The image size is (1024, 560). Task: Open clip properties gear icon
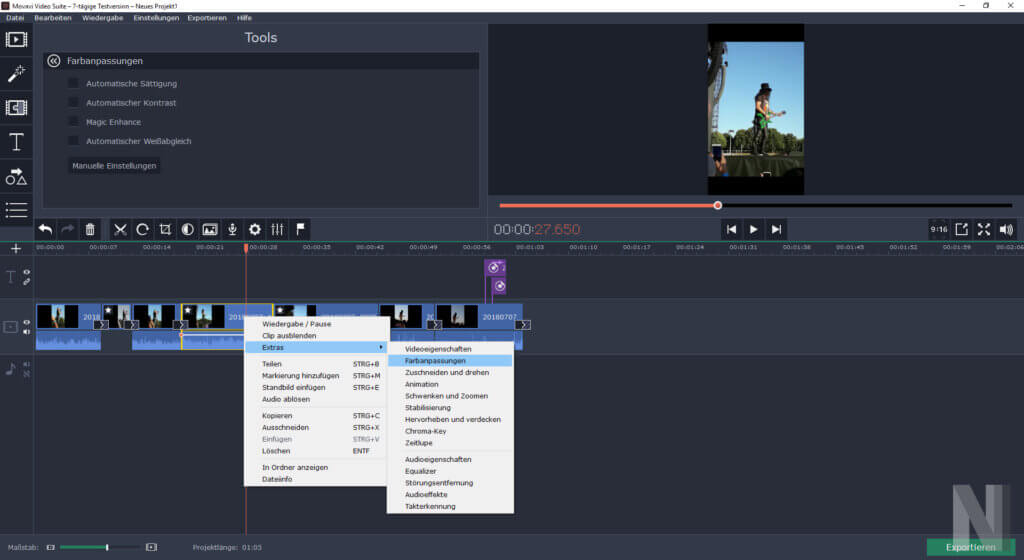(x=255, y=229)
